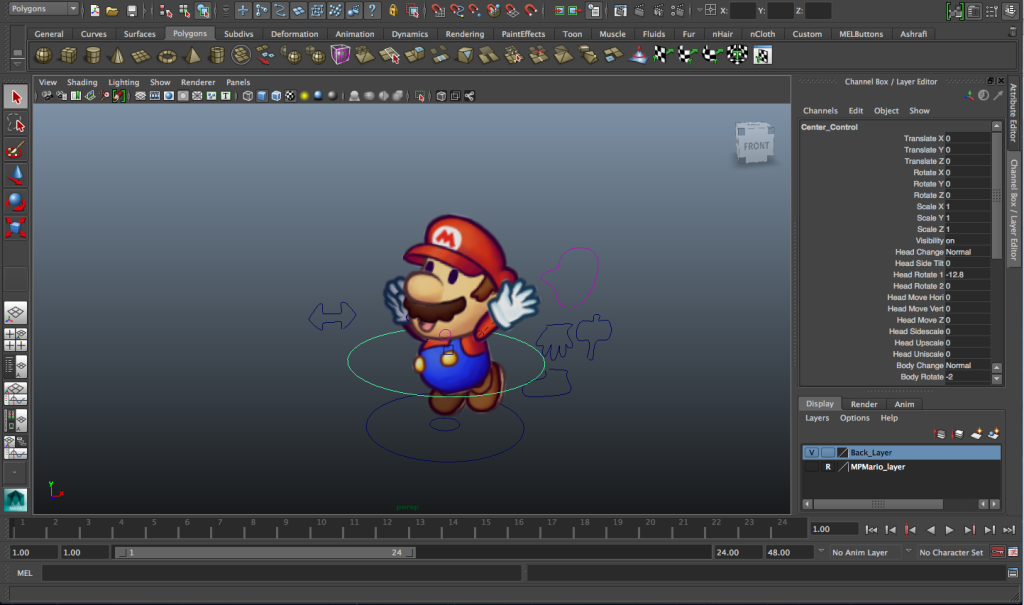Open the Panels menu in viewport
This screenshot has width=1024, height=605.
click(x=238, y=82)
